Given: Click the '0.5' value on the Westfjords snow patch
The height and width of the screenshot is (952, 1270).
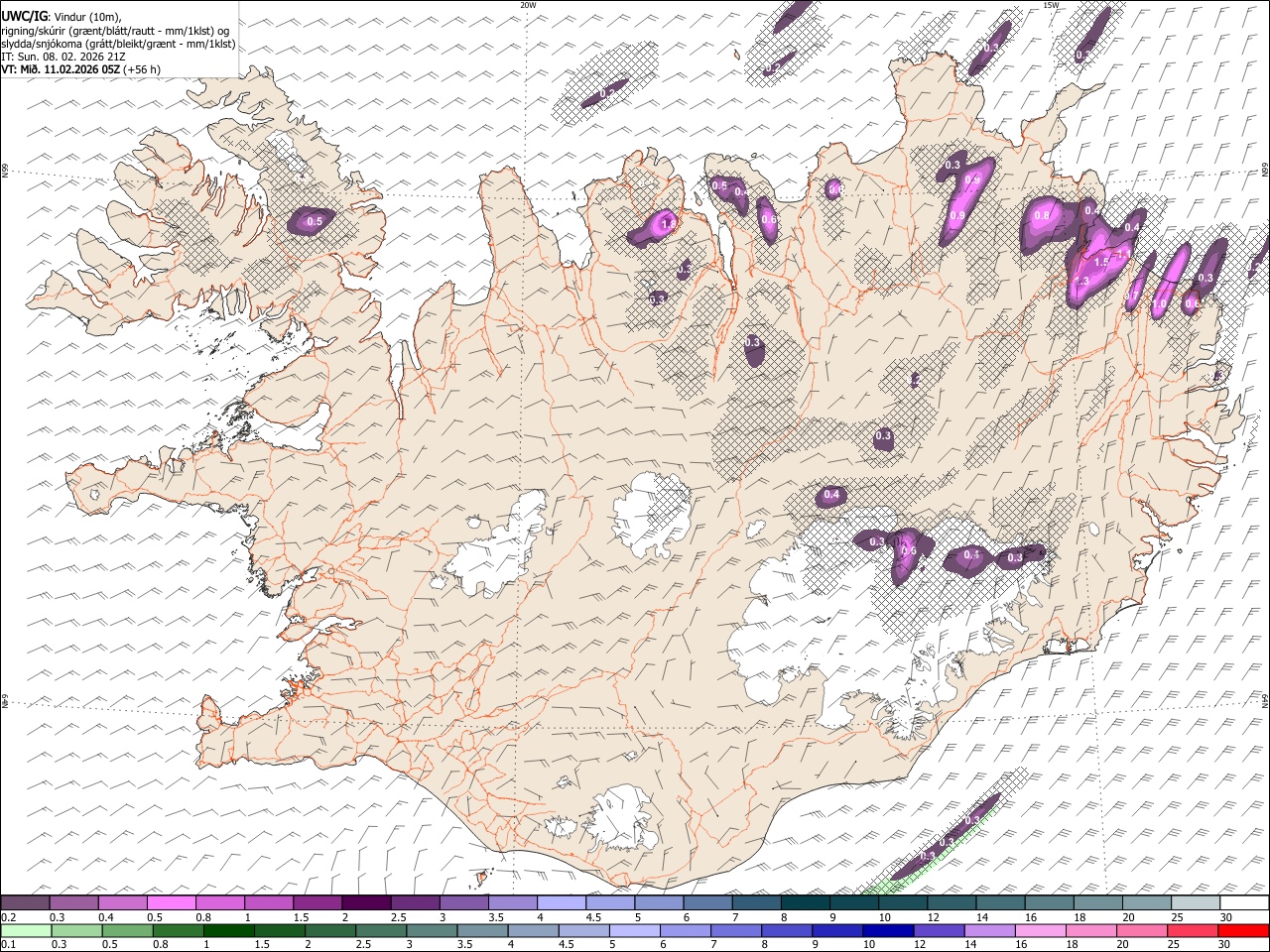Looking at the screenshot, I should pyautogui.click(x=315, y=222).
